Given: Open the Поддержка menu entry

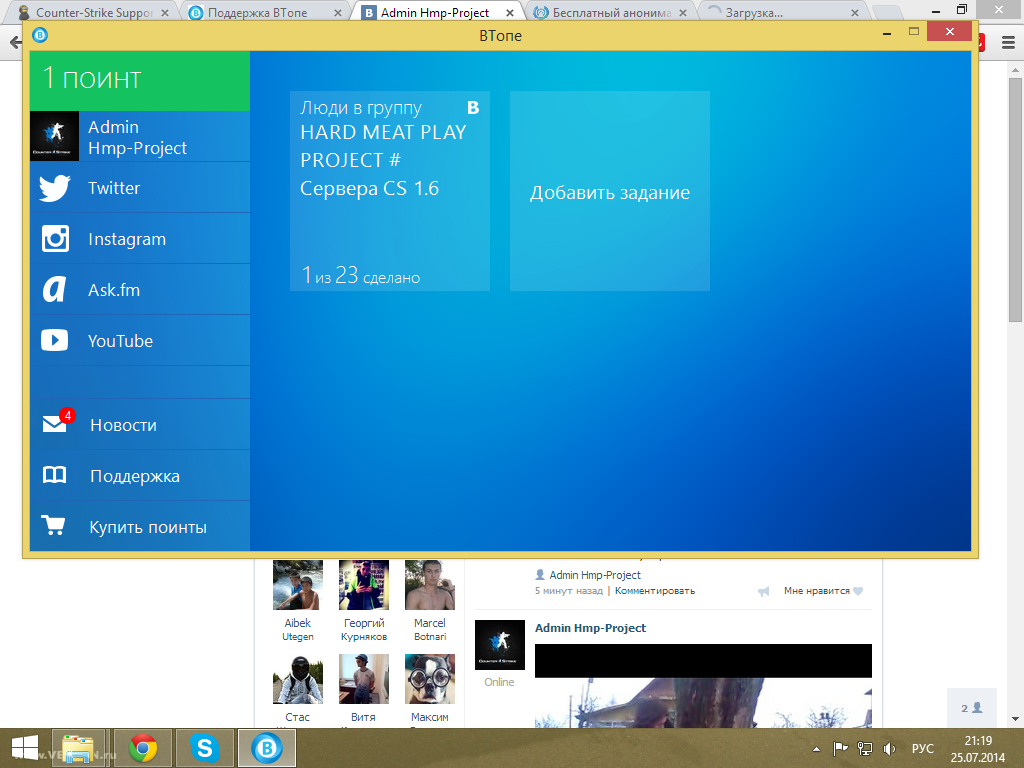Looking at the screenshot, I should [140, 475].
